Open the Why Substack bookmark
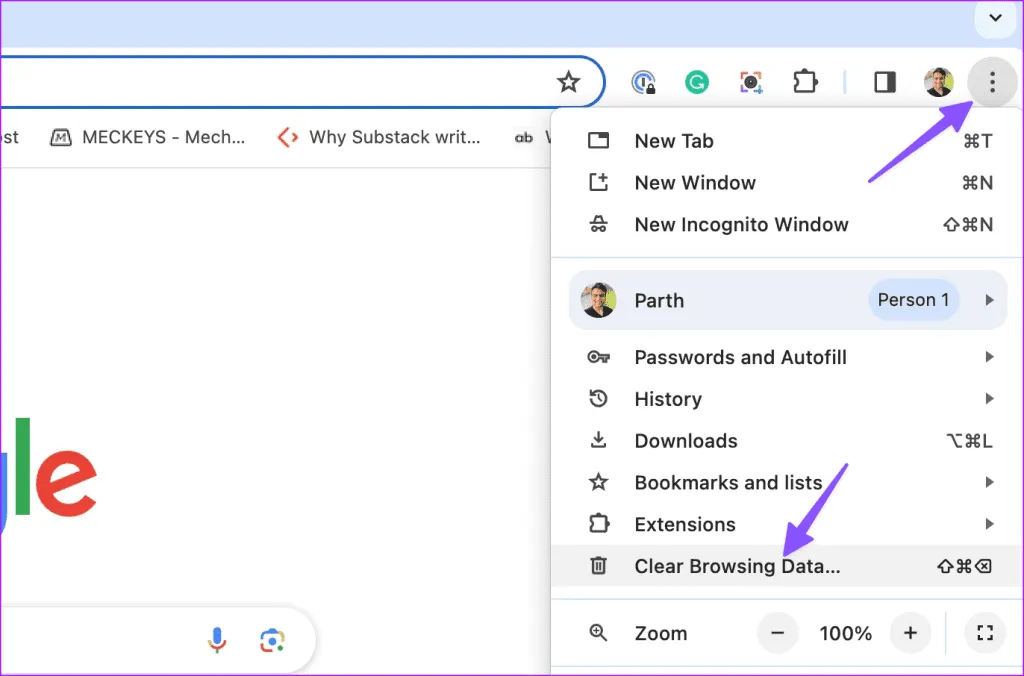Viewport: 1024px width, 676px height. click(380, 138)
